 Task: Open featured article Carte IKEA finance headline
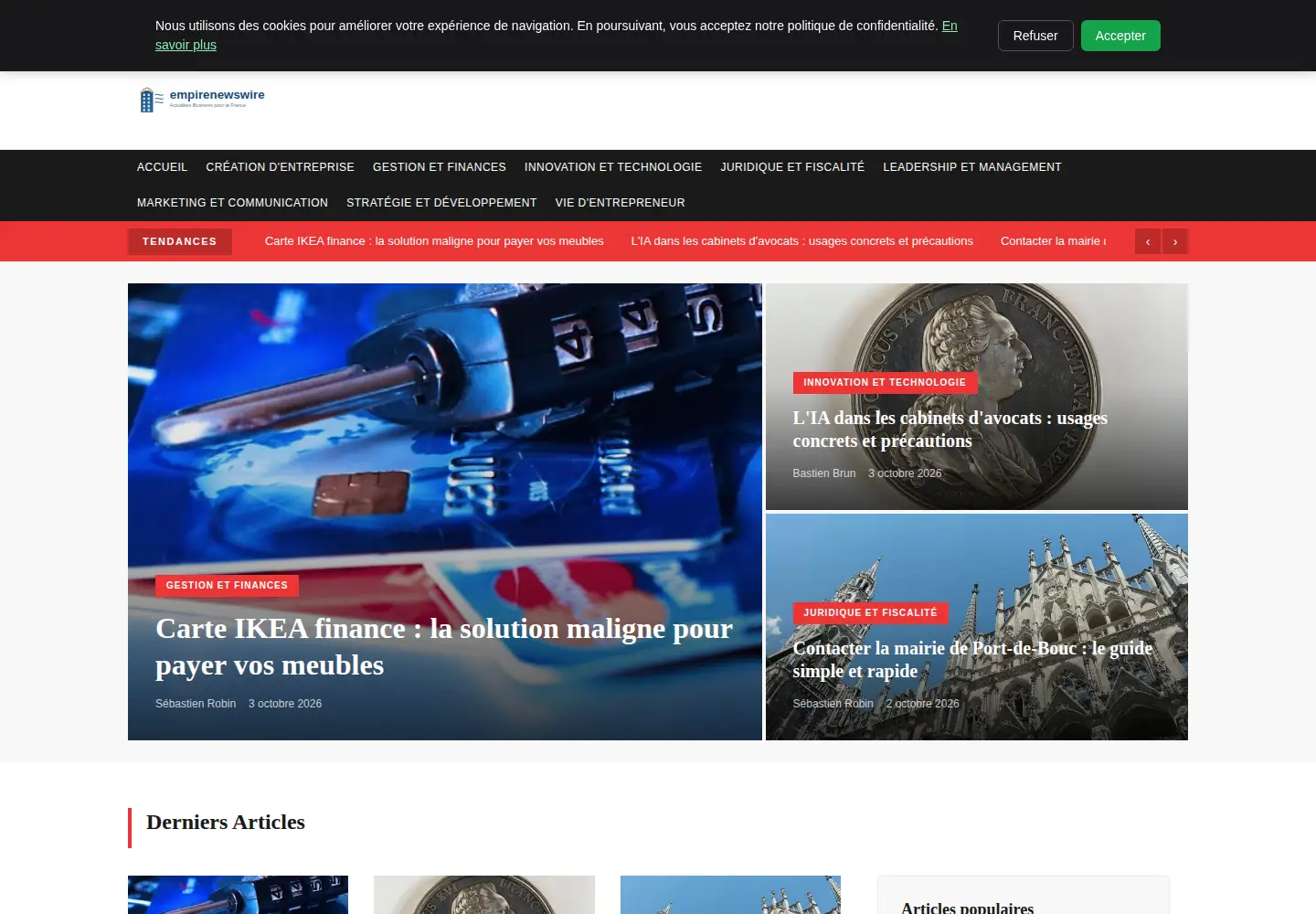tap(444, 647)
